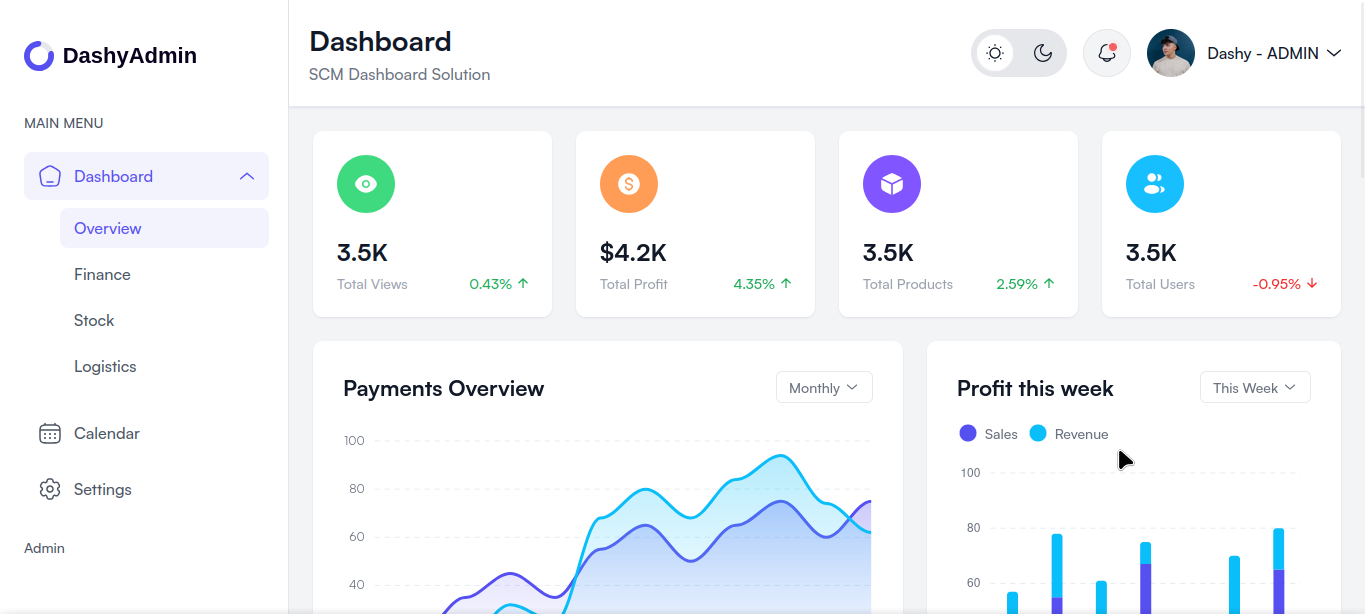The image size is (1365, 614).
Task: Click the DashyAdmin logo icon
Action: coord(37,55)
